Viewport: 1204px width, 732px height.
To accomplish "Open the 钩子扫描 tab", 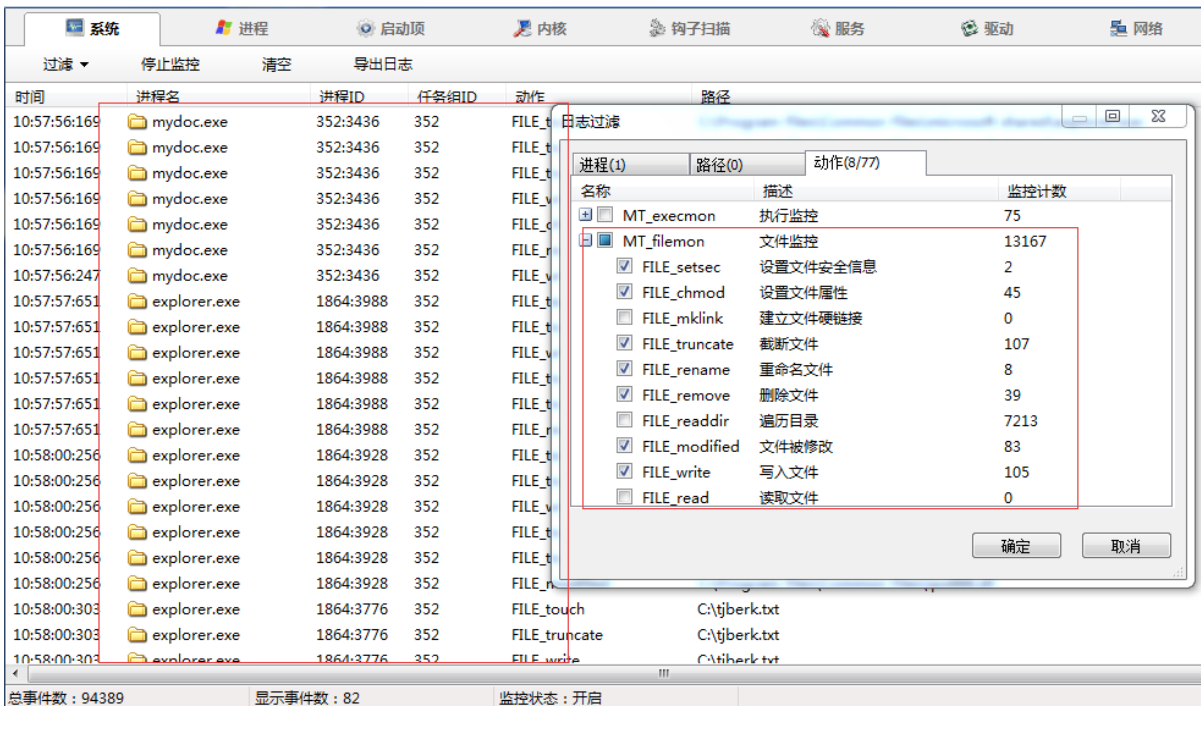I will tap(689, 29).
